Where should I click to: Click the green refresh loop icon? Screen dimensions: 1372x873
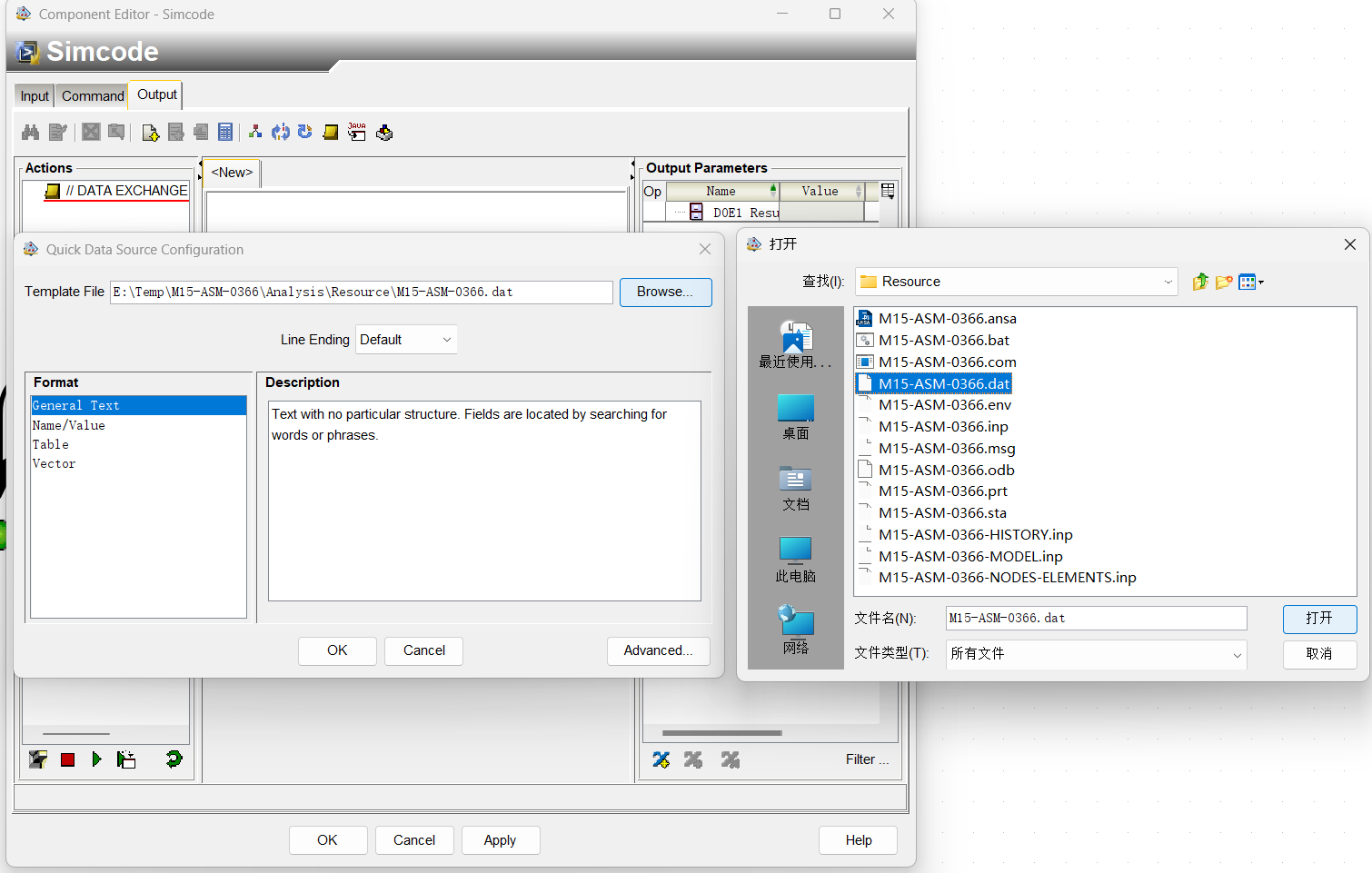[174, 759]
